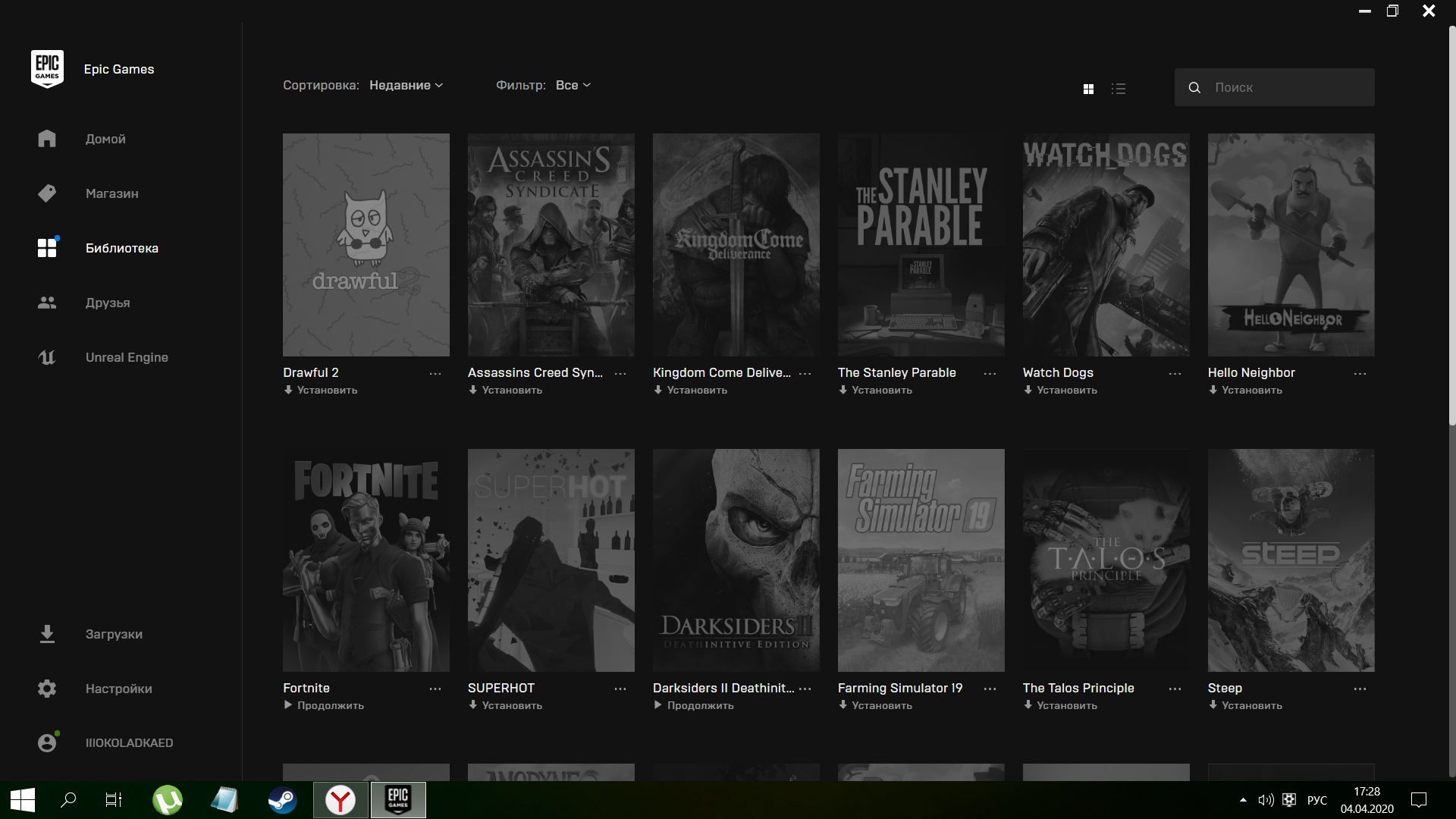
Task: Open the SUPERHOT cover thumbnail
Action: click(551, 560)
